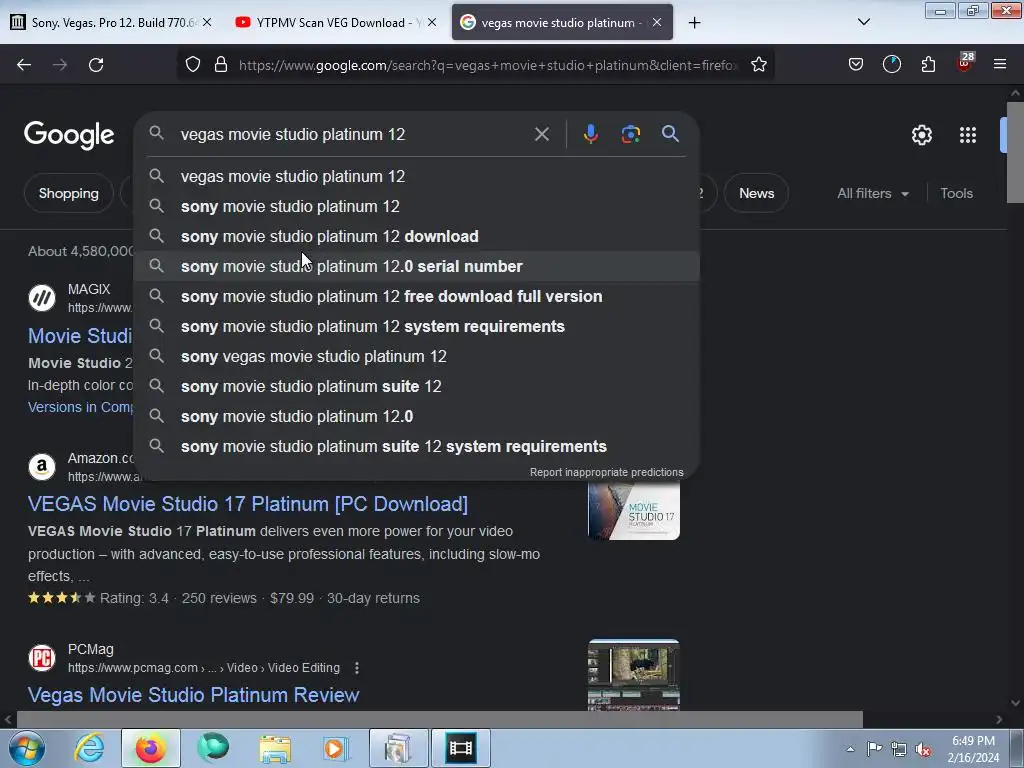1024x768 pixels.
Task: Open a new browser tab
Action: 694,23
